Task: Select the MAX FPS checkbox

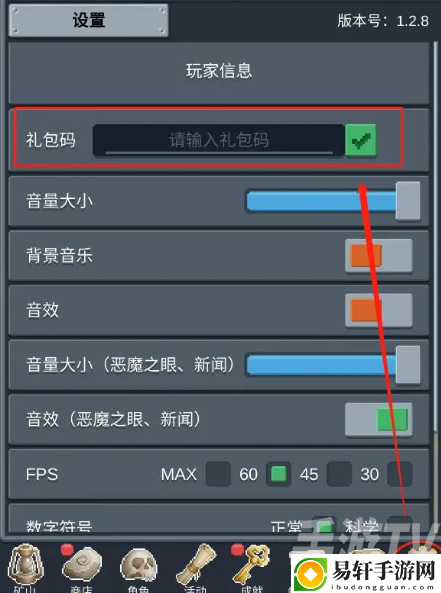Action: (218, 474)
